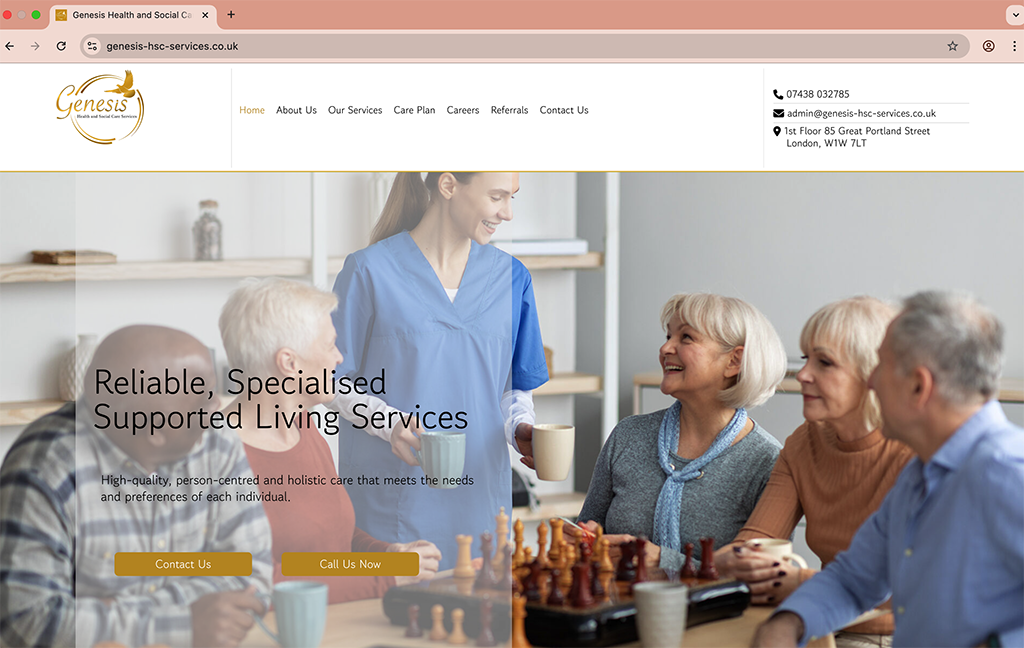Click the browser forward arrow
Image resolution: width=1024 pixels, height=648 pixels.
[35, 46]
